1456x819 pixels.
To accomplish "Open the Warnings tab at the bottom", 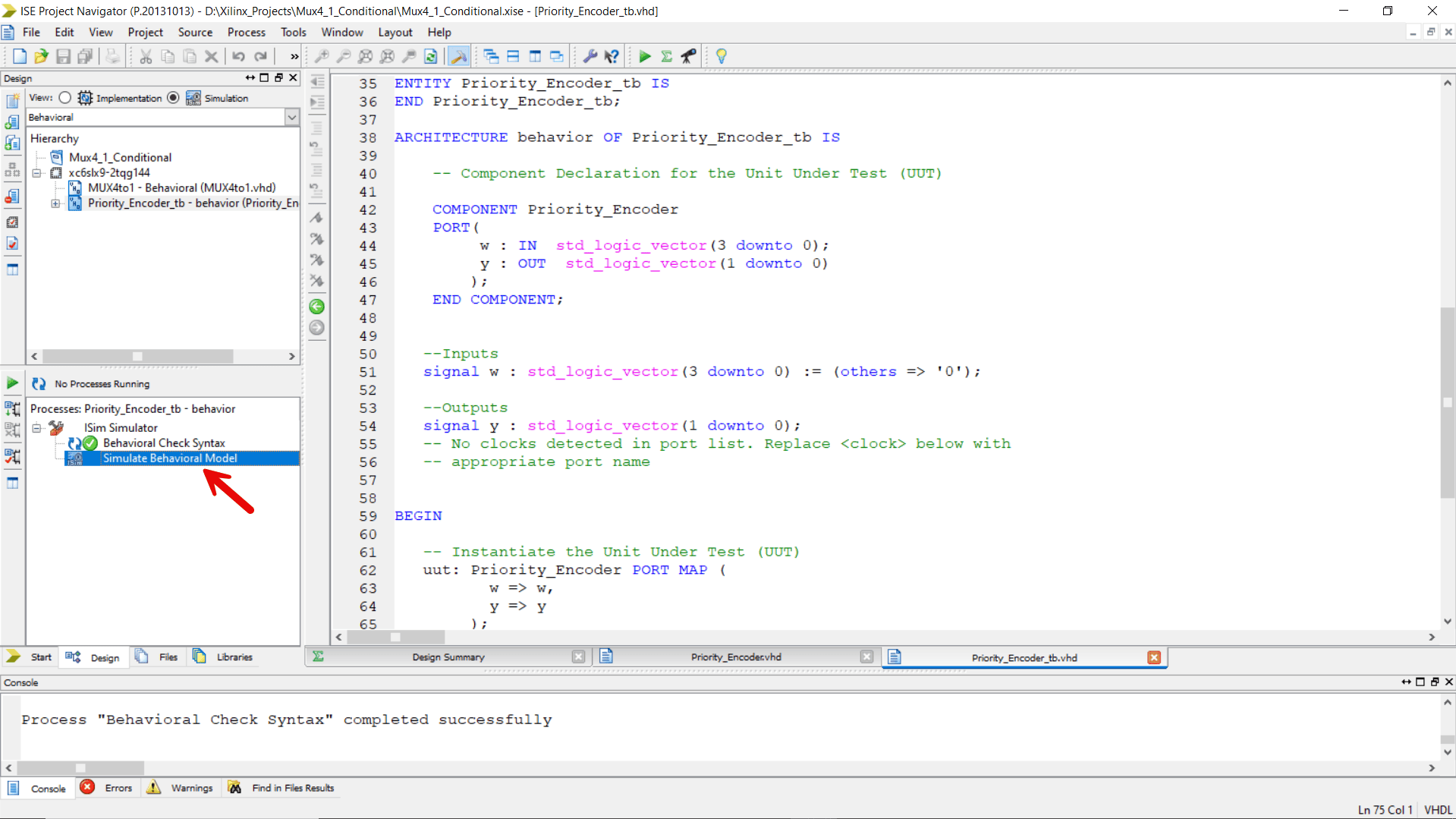I will [x=191, y=788].
